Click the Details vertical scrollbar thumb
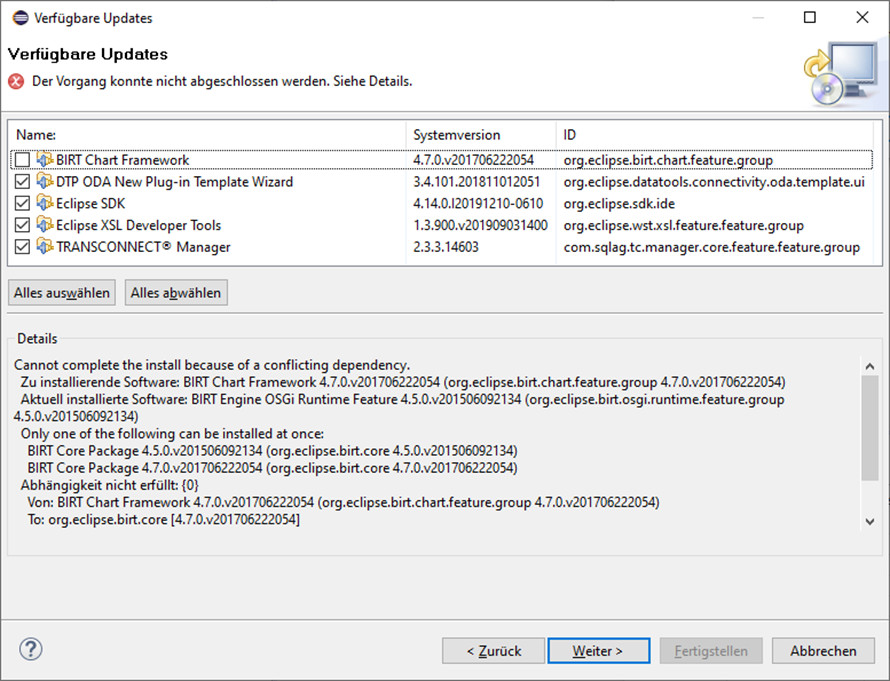The width and height of the screenshot is (890, 681). [870, 428]
